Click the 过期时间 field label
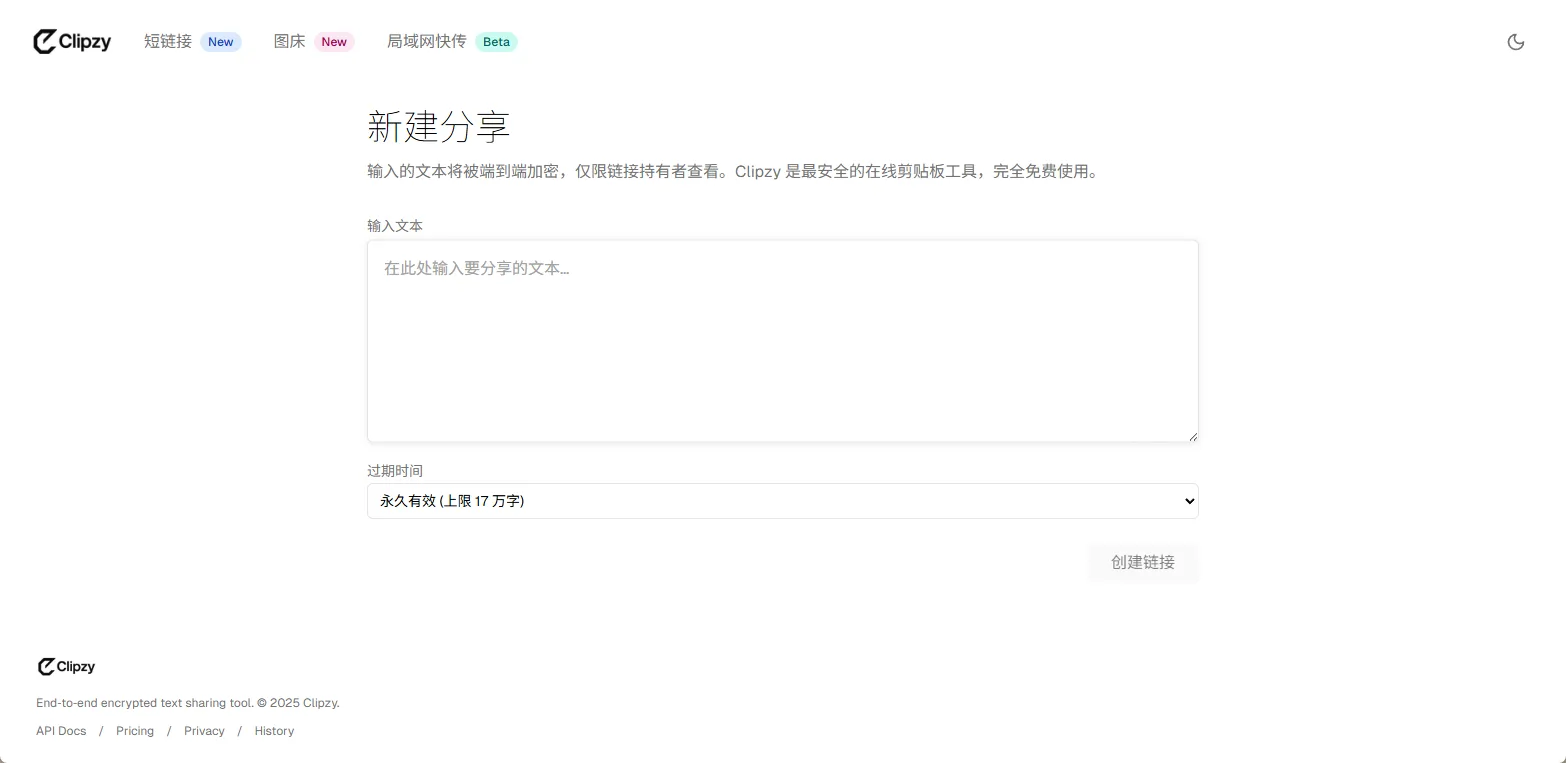 coord(395,470)
